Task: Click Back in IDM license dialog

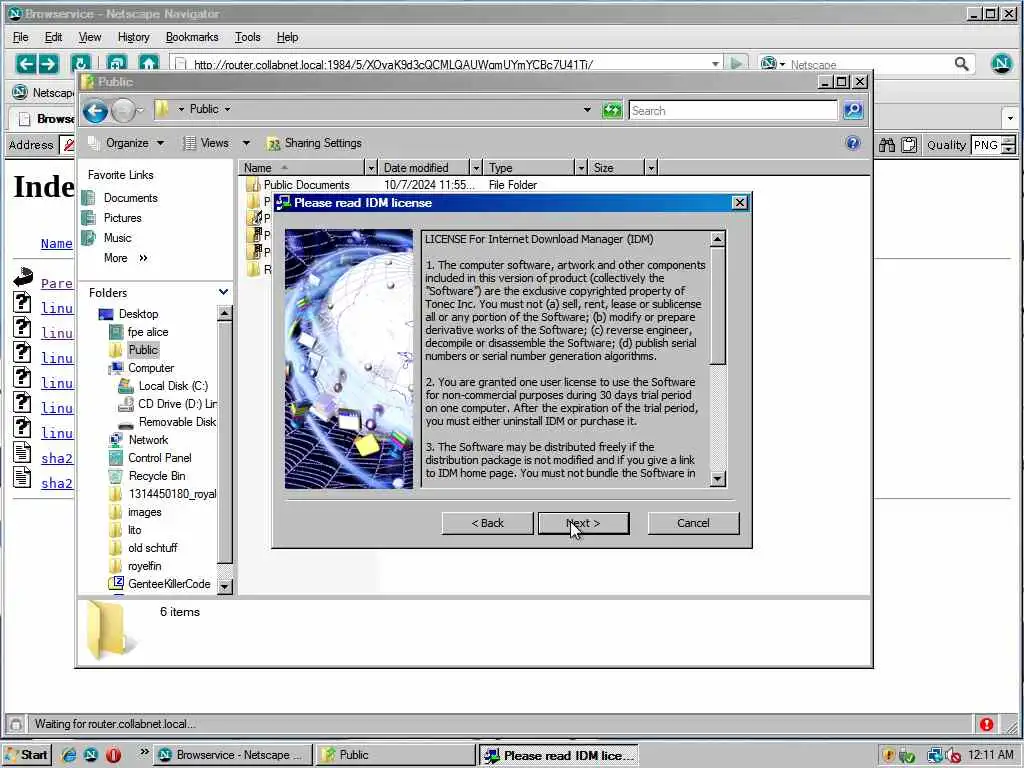Action: tap(487, 523)
